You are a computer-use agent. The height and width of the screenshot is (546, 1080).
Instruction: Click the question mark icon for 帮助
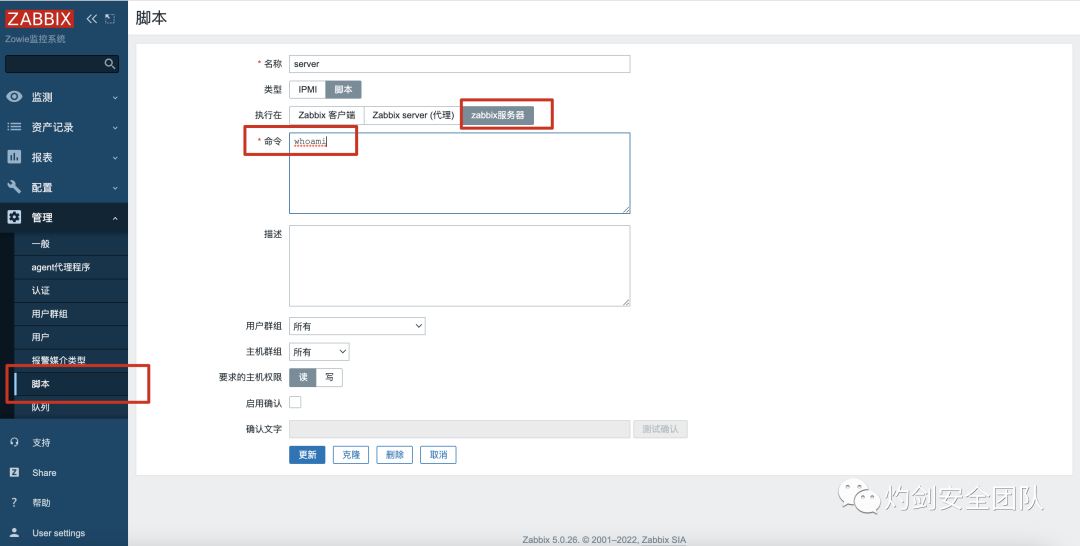point(14,503)
